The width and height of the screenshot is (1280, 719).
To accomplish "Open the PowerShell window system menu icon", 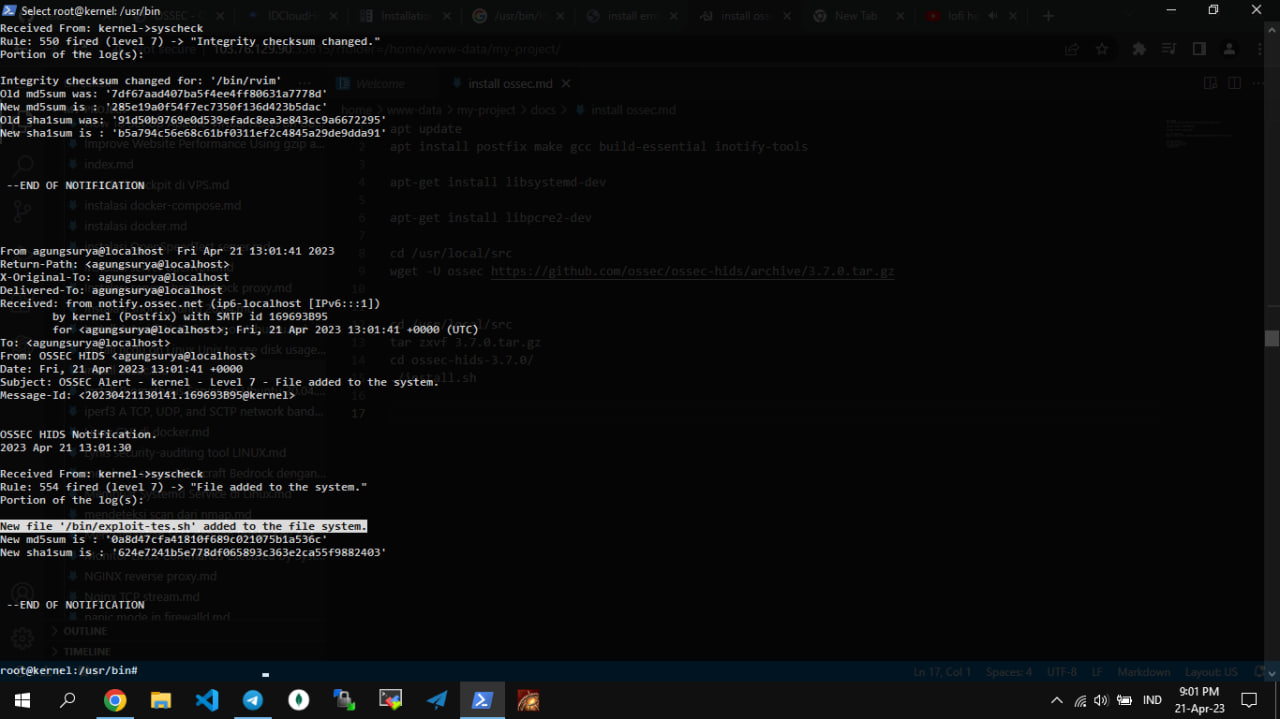I will coord(9,10).
